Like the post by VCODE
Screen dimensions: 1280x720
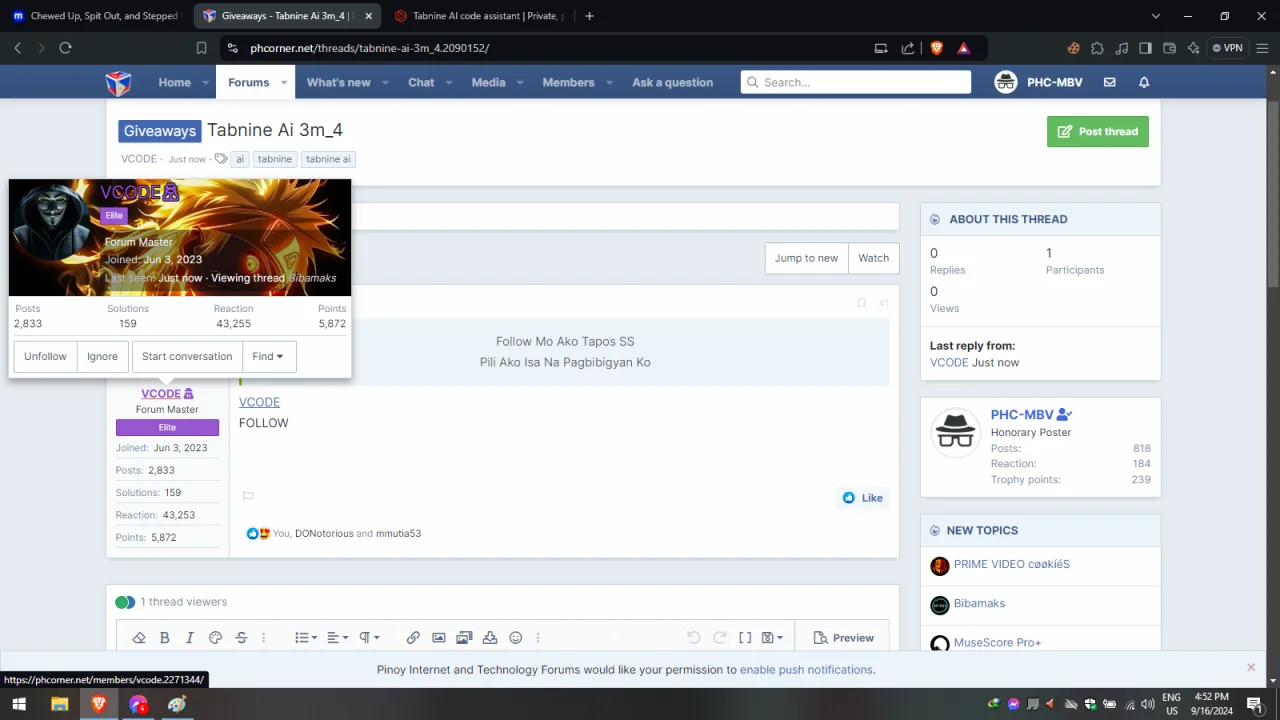coord(862,498)
